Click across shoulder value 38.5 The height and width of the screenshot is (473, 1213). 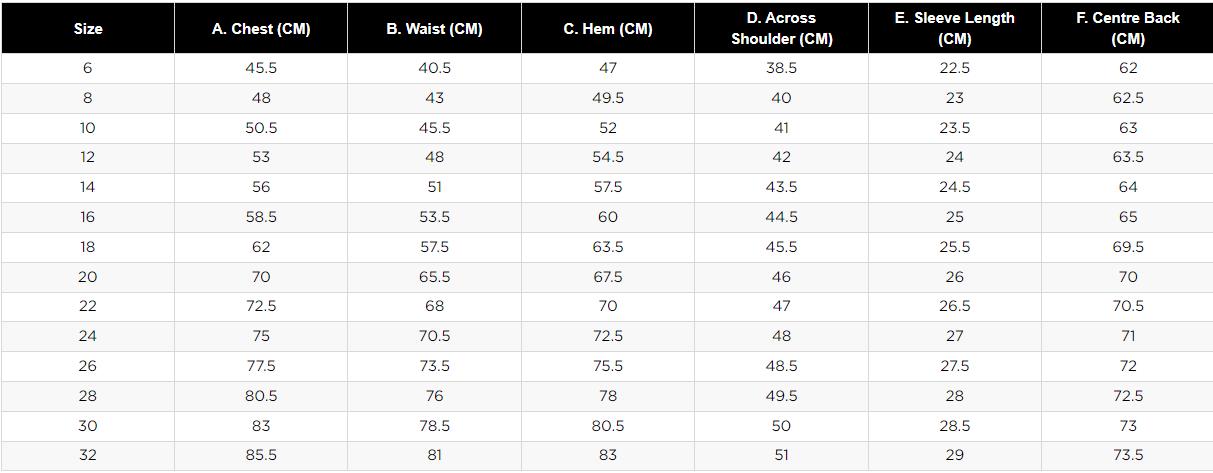pos(781,68)
